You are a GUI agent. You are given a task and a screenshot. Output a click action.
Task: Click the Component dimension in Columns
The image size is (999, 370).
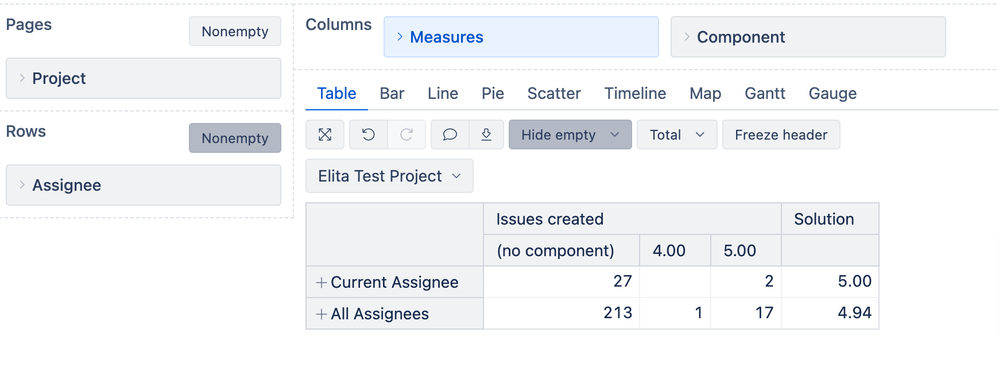coord(809,37)
